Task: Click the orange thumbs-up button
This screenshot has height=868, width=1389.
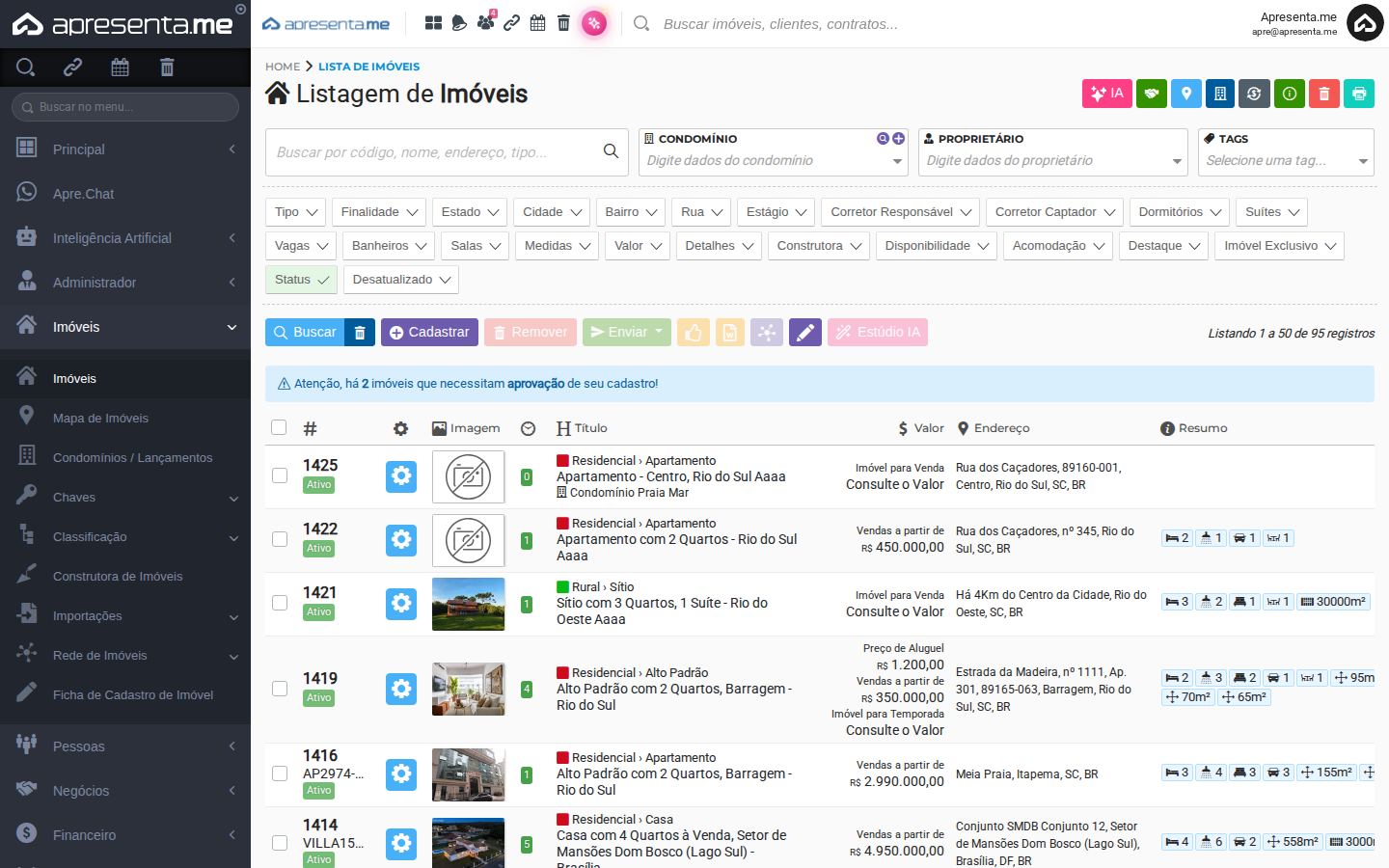Action: point(694,332)
